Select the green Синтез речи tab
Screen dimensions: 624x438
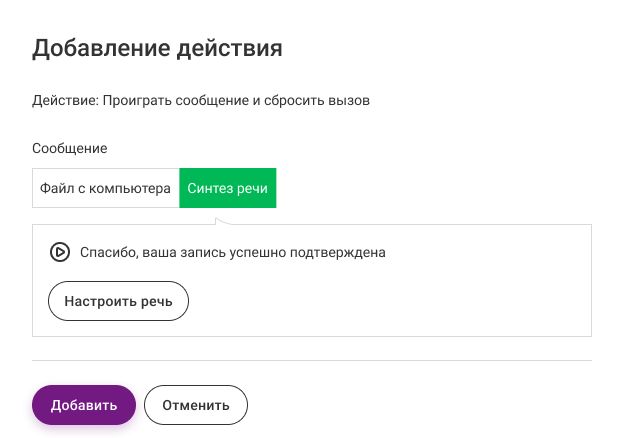point(228,188)
